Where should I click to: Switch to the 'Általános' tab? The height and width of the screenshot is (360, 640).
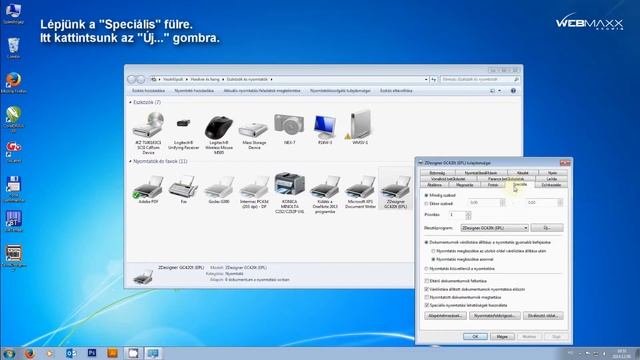coord(434,185)
